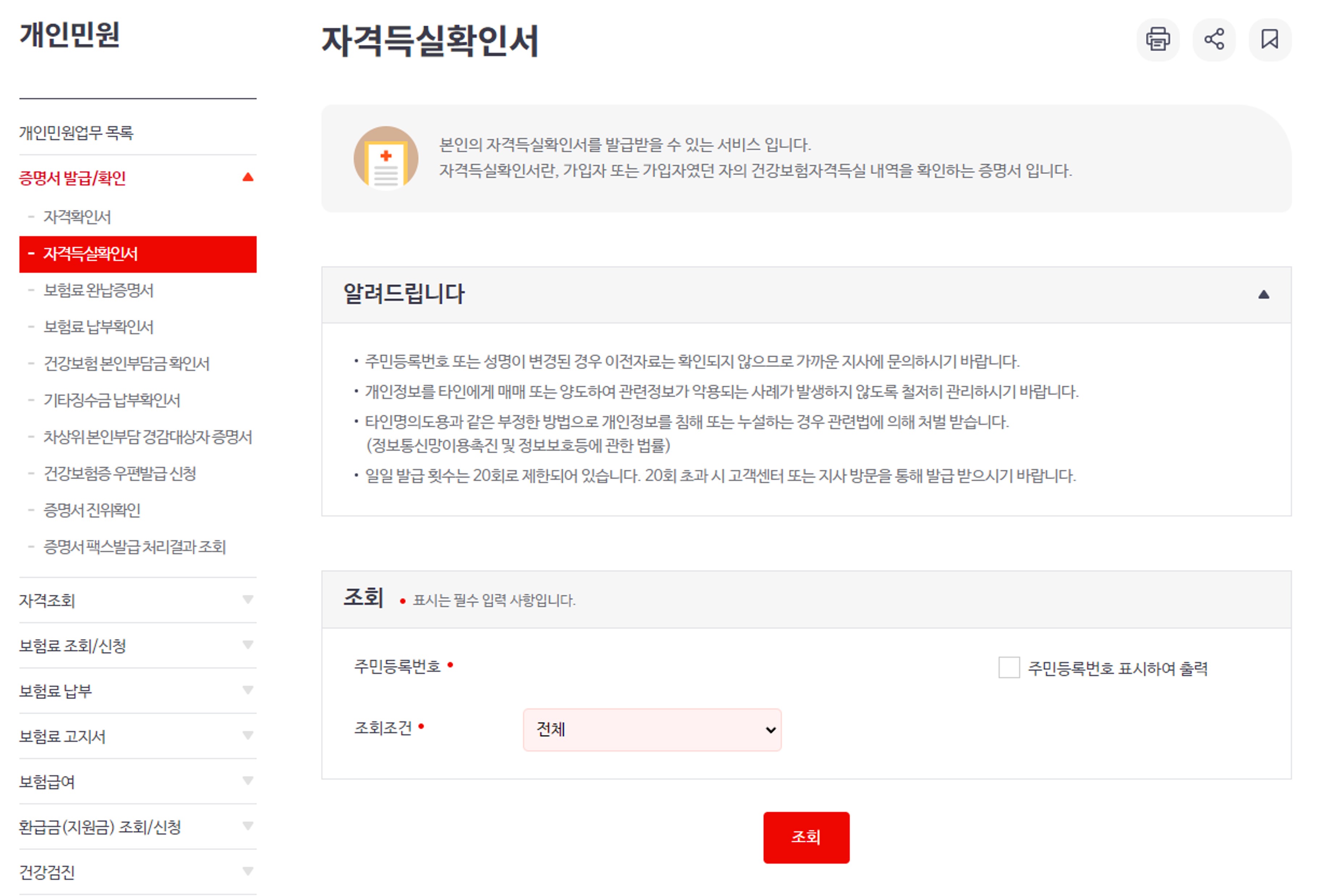
Task: Click the 알려드립니다 panel heading
Action: (404, 294)
